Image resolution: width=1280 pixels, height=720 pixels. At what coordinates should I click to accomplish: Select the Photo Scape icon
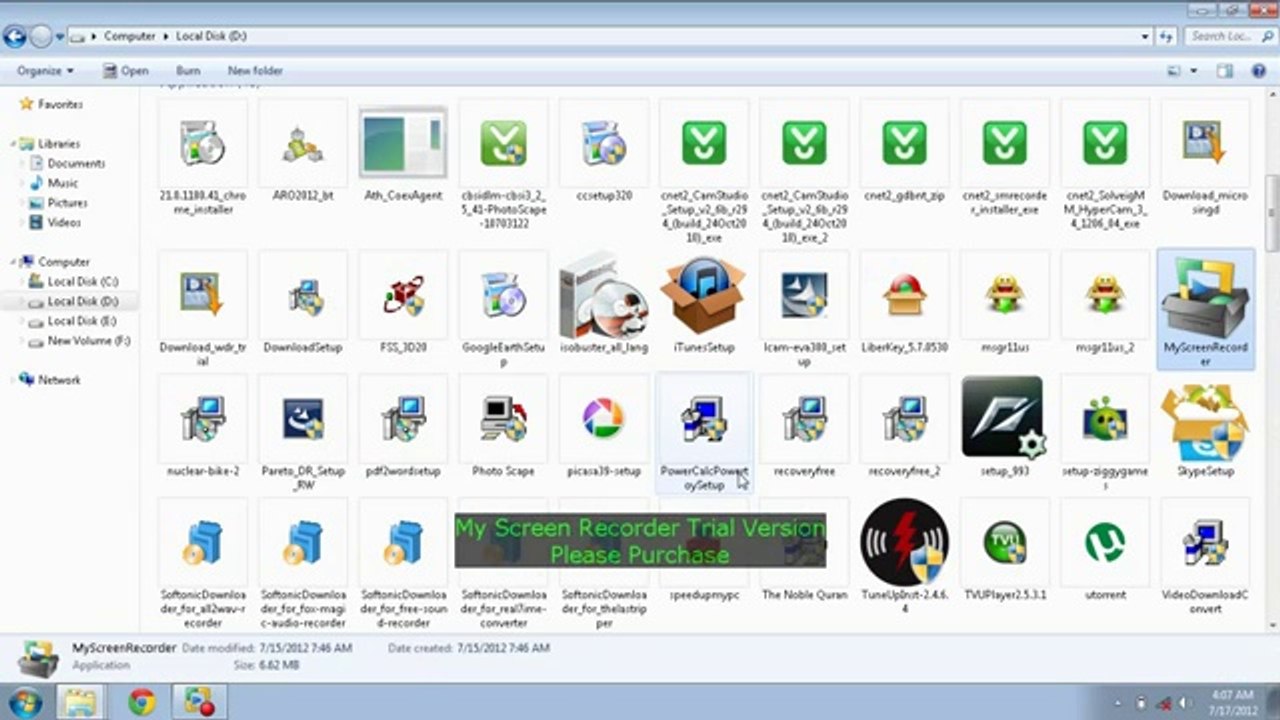pyautogui.click(x=503, y=419)
